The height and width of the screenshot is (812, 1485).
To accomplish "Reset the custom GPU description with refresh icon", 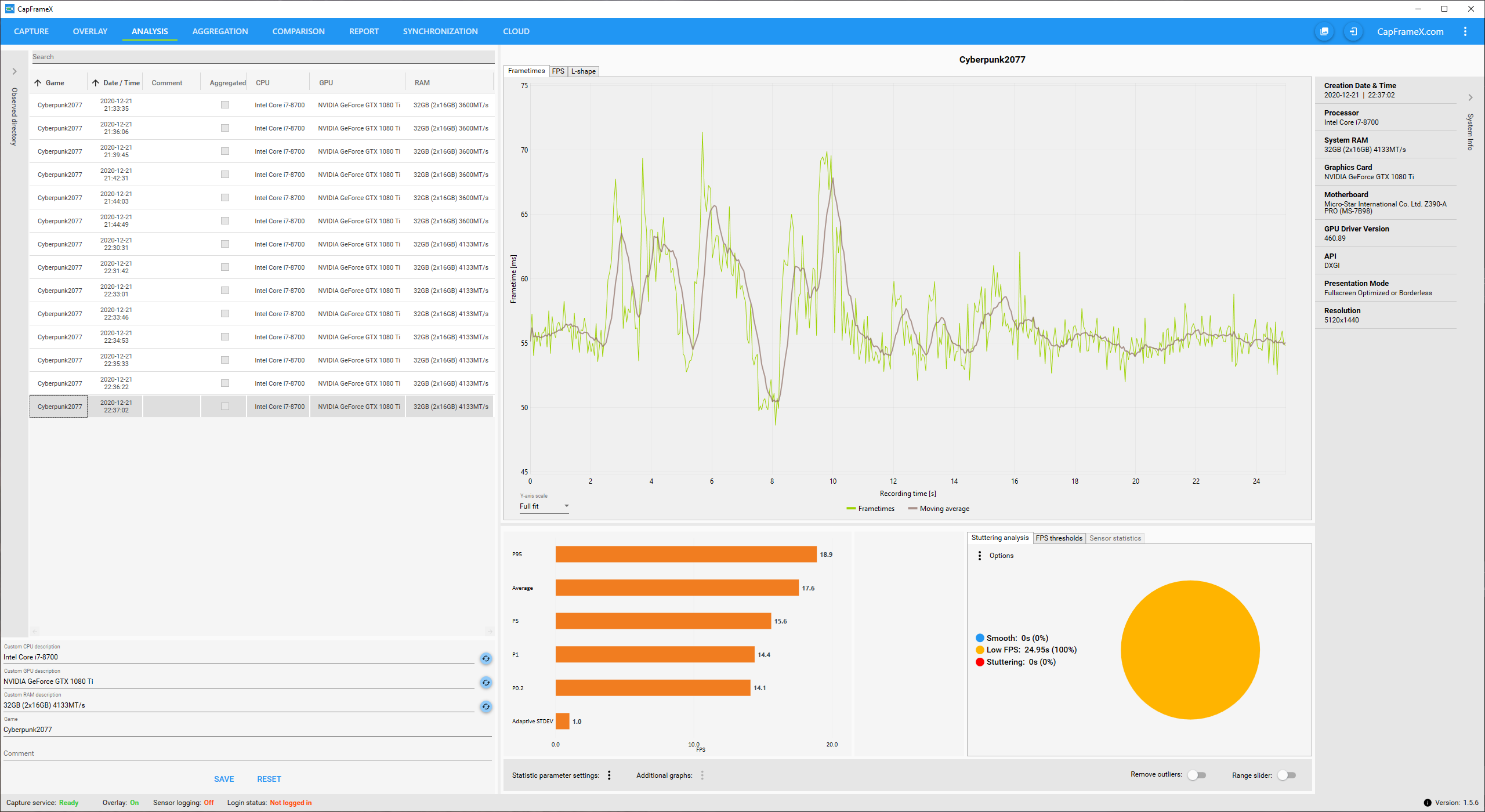I will click(486, 683).
